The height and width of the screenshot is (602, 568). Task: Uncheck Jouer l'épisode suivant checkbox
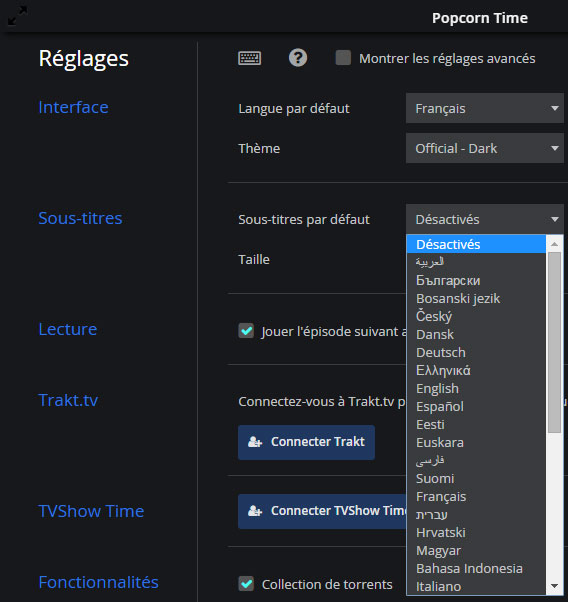click(246, 331)
